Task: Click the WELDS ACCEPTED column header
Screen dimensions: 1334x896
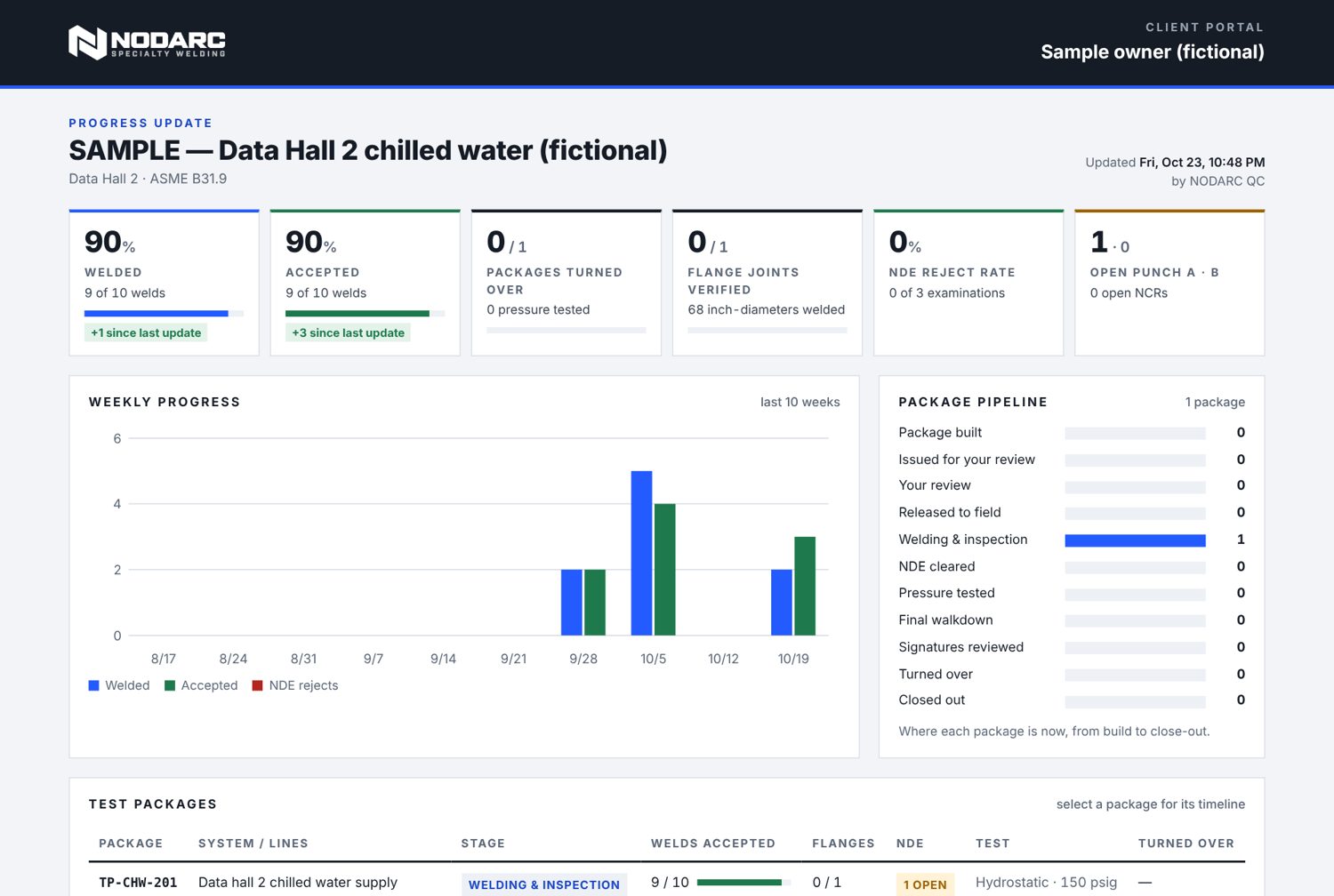Action: [x=713, y=844]
